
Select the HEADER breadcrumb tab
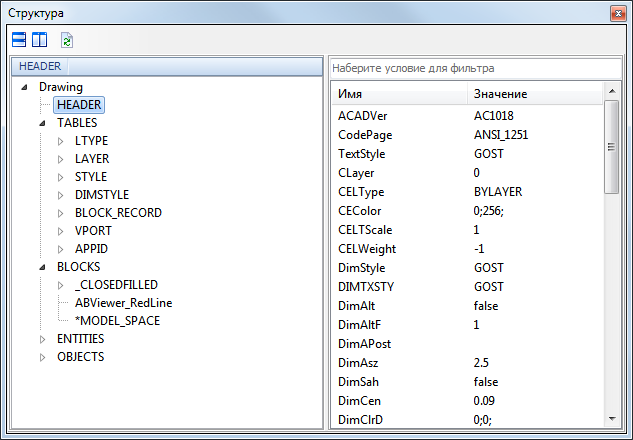click(40, 66)
